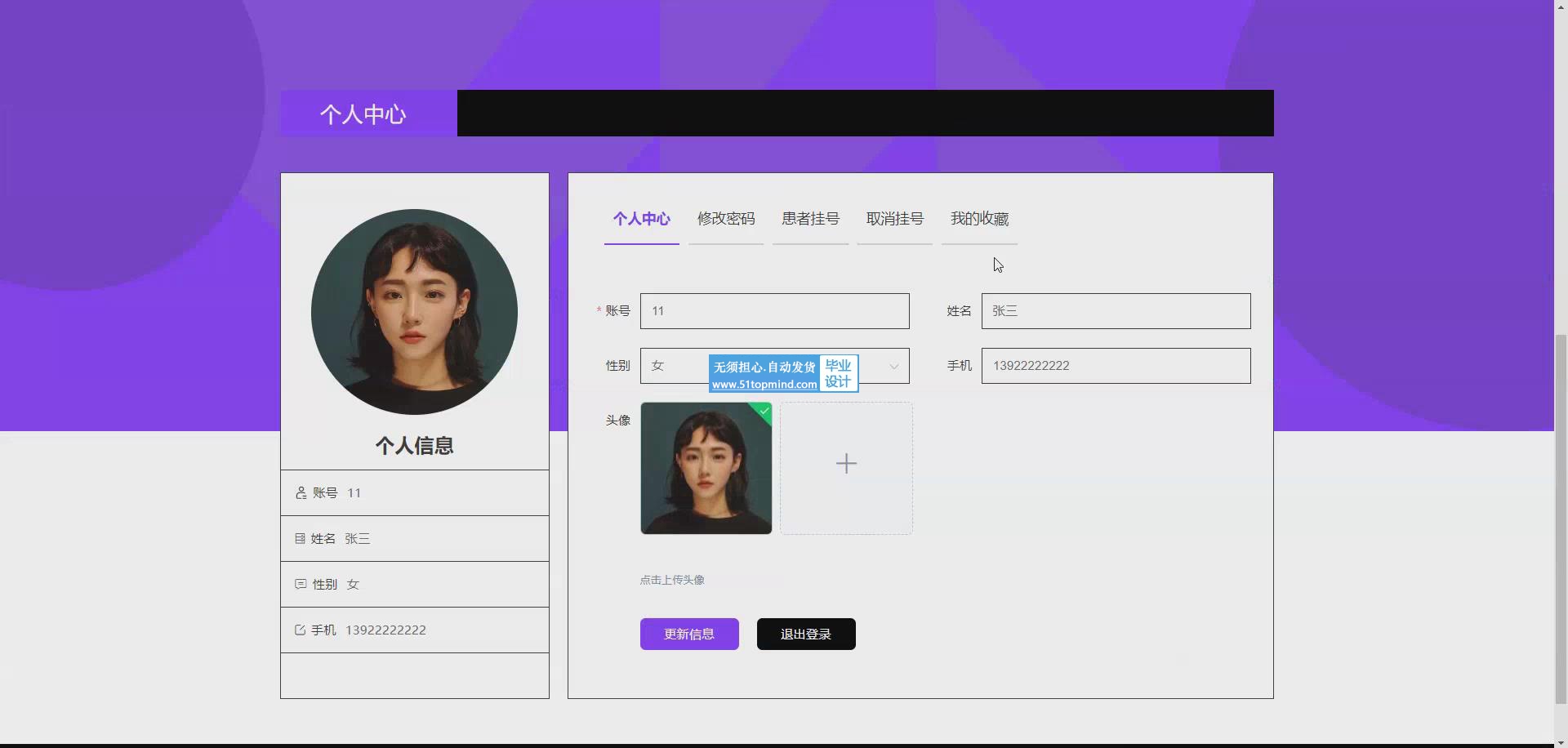Viewport: 1568px width, 748px height.
Task: Open the 我的收藏 tab
Action: [x=979, y=219]
